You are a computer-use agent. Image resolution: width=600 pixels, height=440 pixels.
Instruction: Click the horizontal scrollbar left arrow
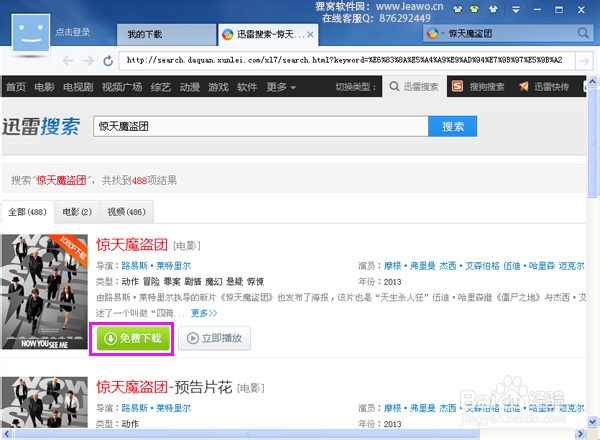click(x=7, y=434)
